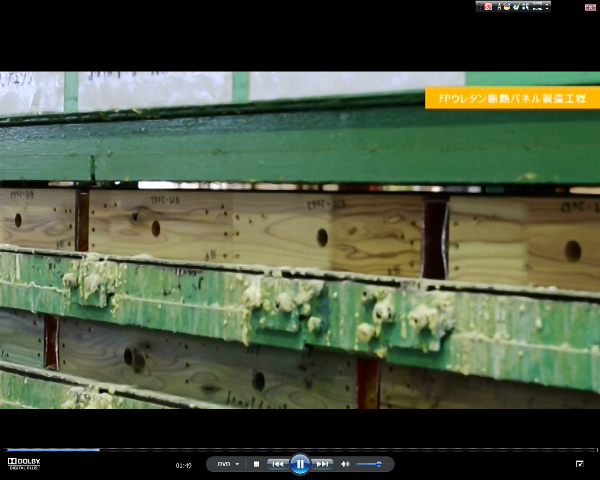Open the DVD menu button
The height and width of the screenshot is (480, 600).
click(224, 464)
